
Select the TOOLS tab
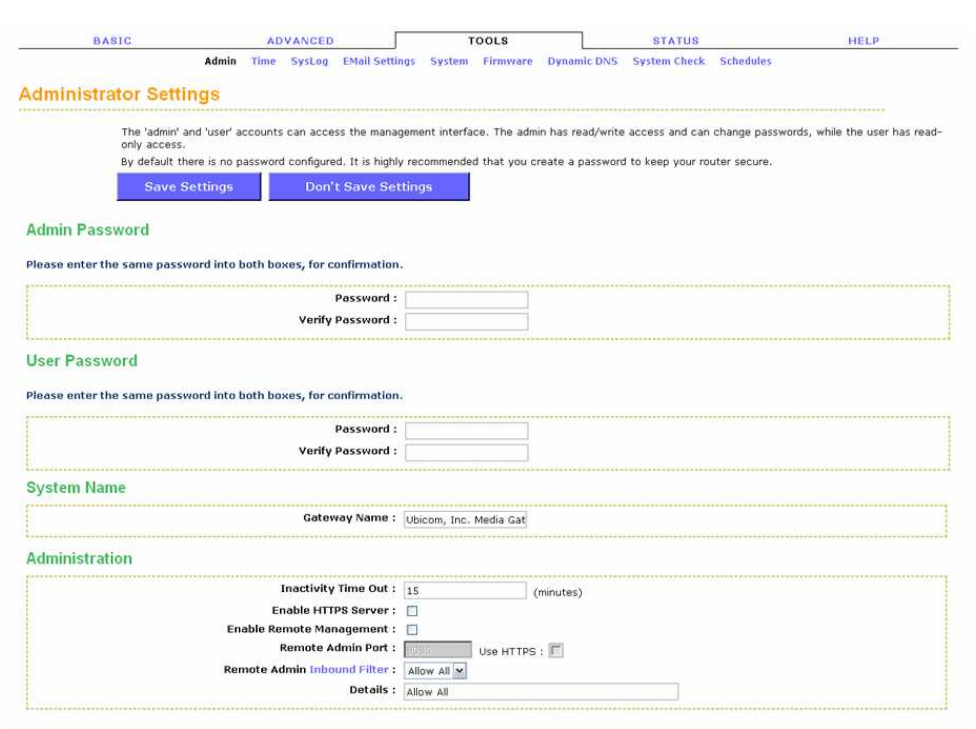point(488,41)
